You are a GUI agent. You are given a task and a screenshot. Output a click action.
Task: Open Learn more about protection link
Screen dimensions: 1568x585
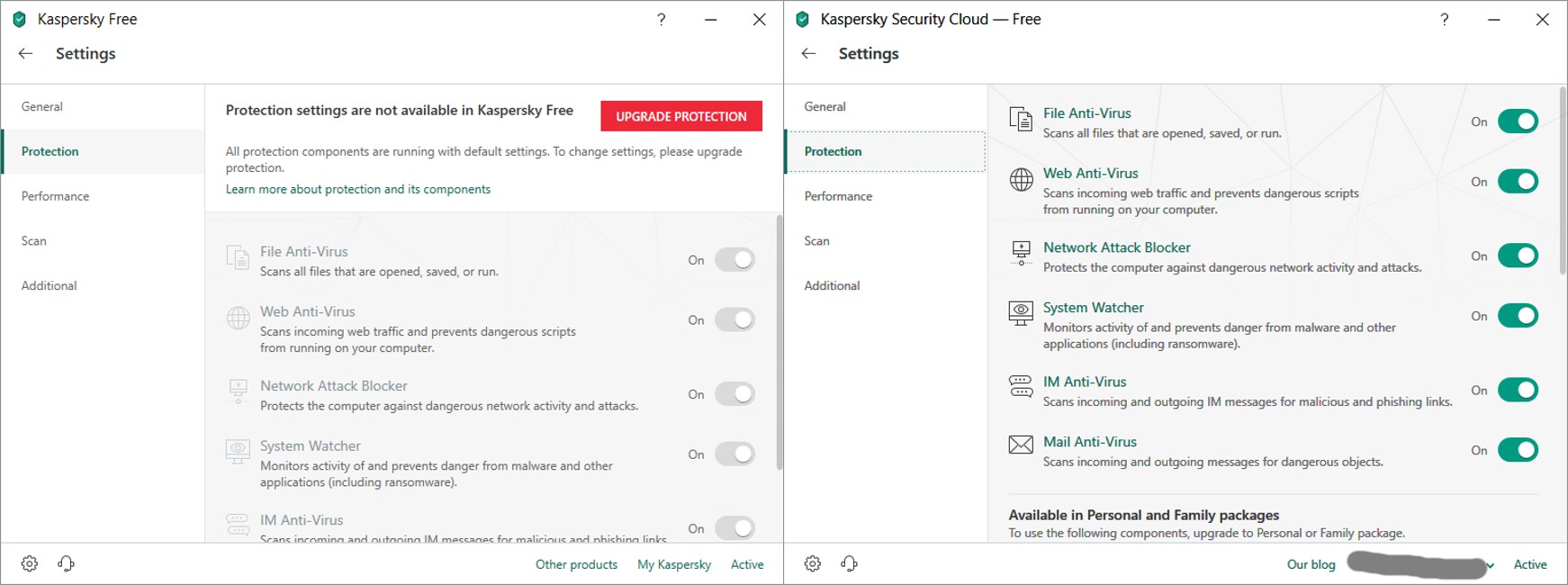click(357, 190)
